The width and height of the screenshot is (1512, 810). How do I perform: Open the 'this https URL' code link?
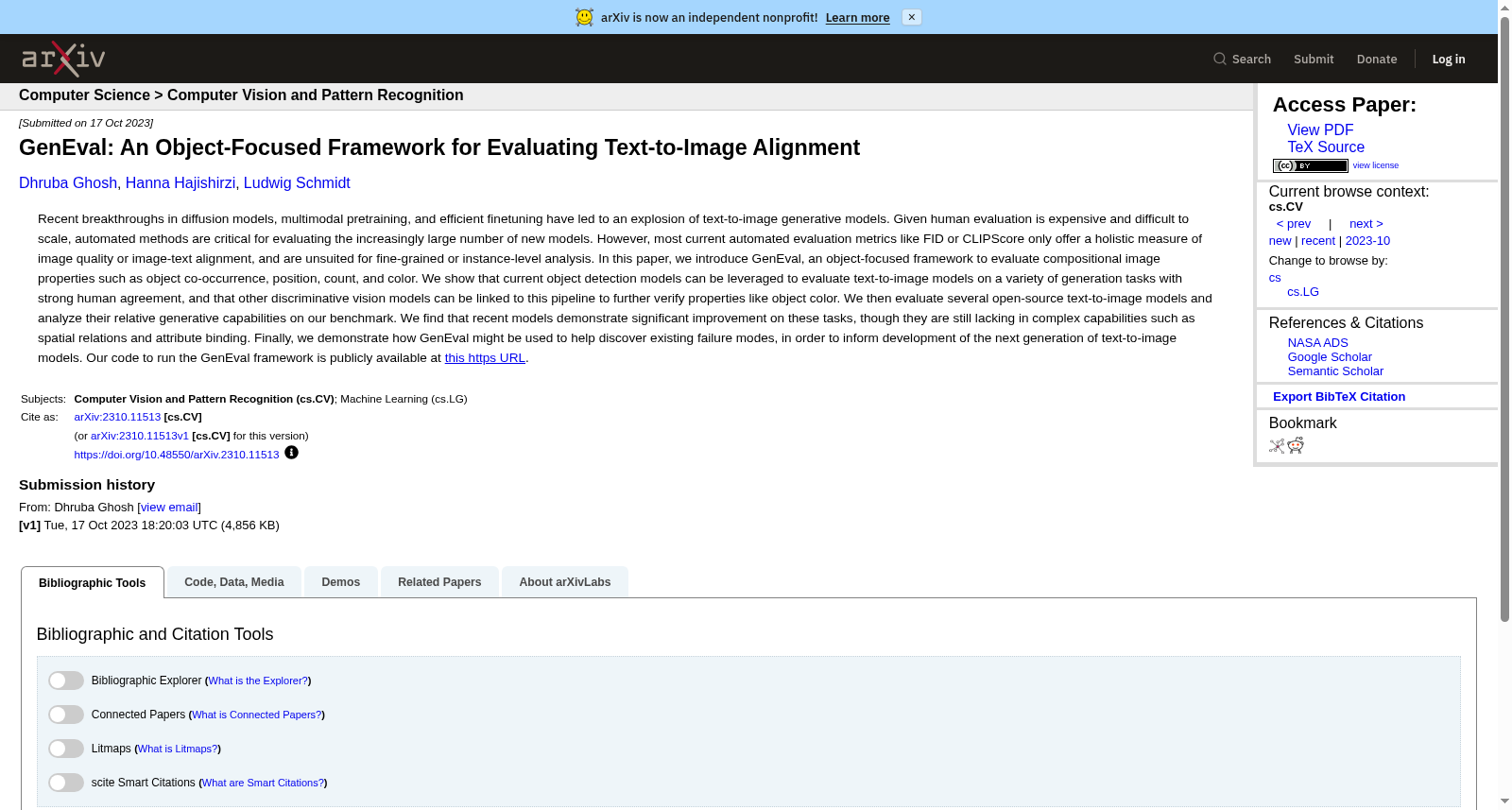click(x=485, y=358)
